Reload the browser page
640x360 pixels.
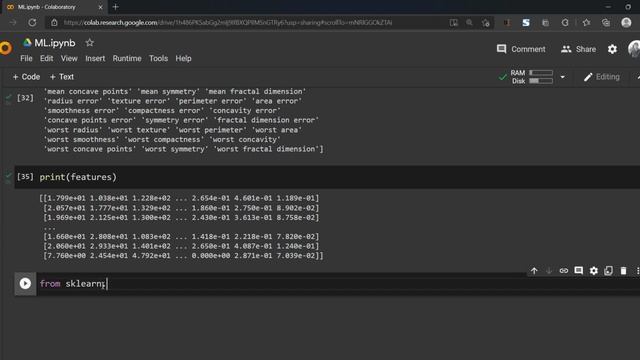tap(32, 23)
